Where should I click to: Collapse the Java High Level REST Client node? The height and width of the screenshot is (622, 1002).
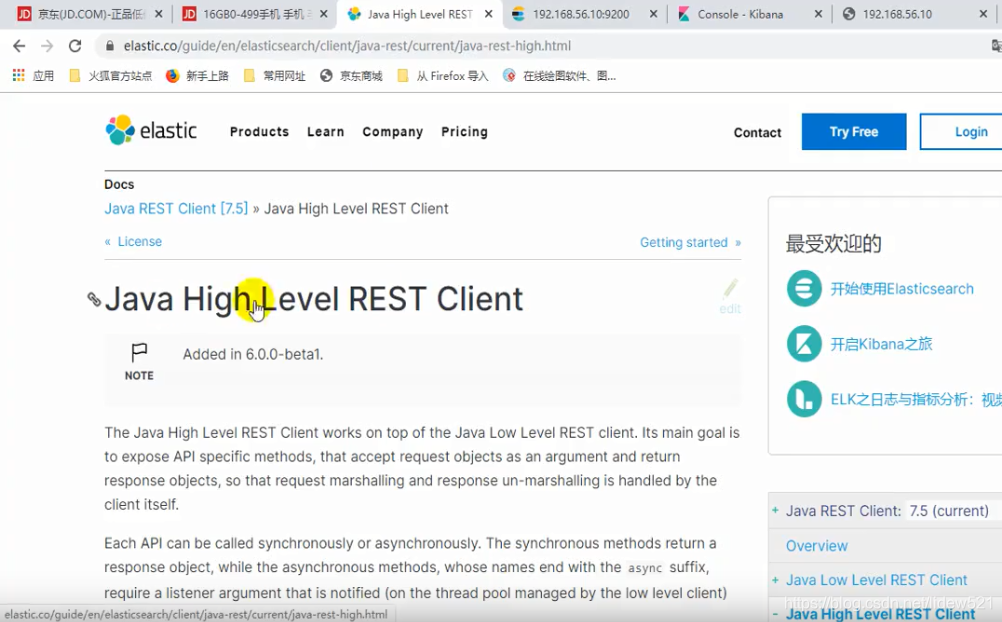[775, 614]
